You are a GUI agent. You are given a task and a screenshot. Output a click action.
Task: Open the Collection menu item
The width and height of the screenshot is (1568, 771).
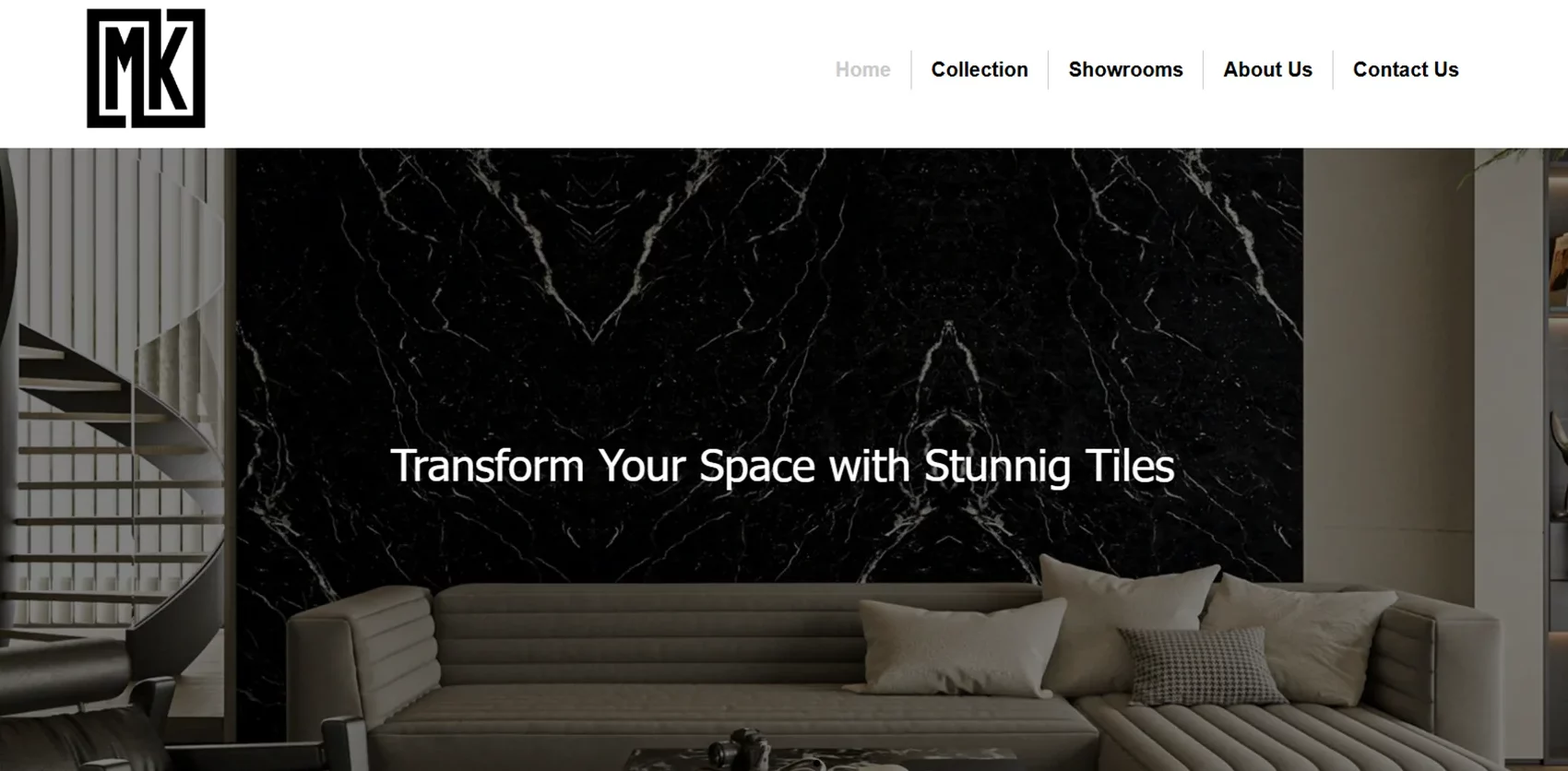pos(980,70)
